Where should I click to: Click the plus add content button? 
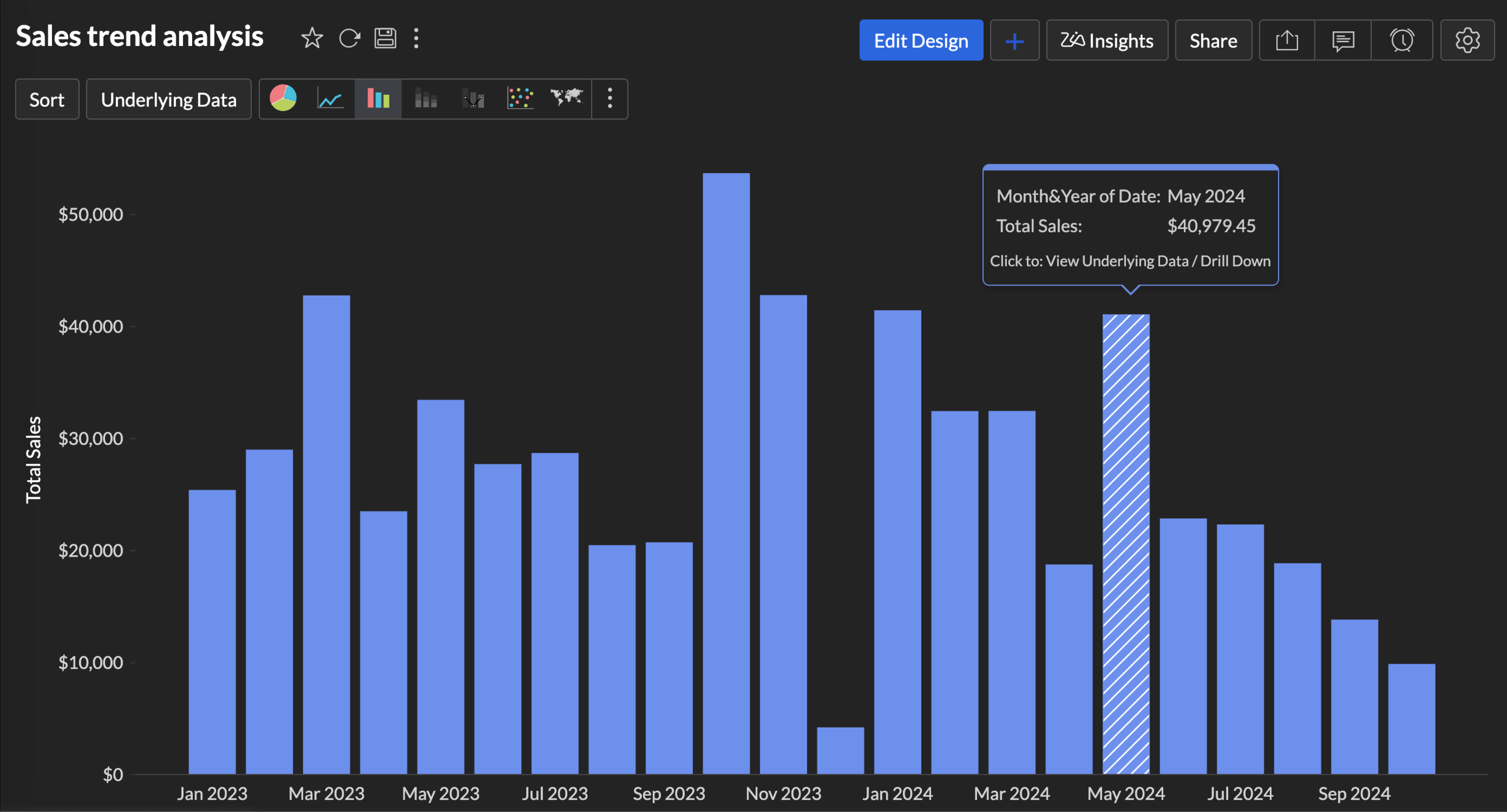(1014, 41)
